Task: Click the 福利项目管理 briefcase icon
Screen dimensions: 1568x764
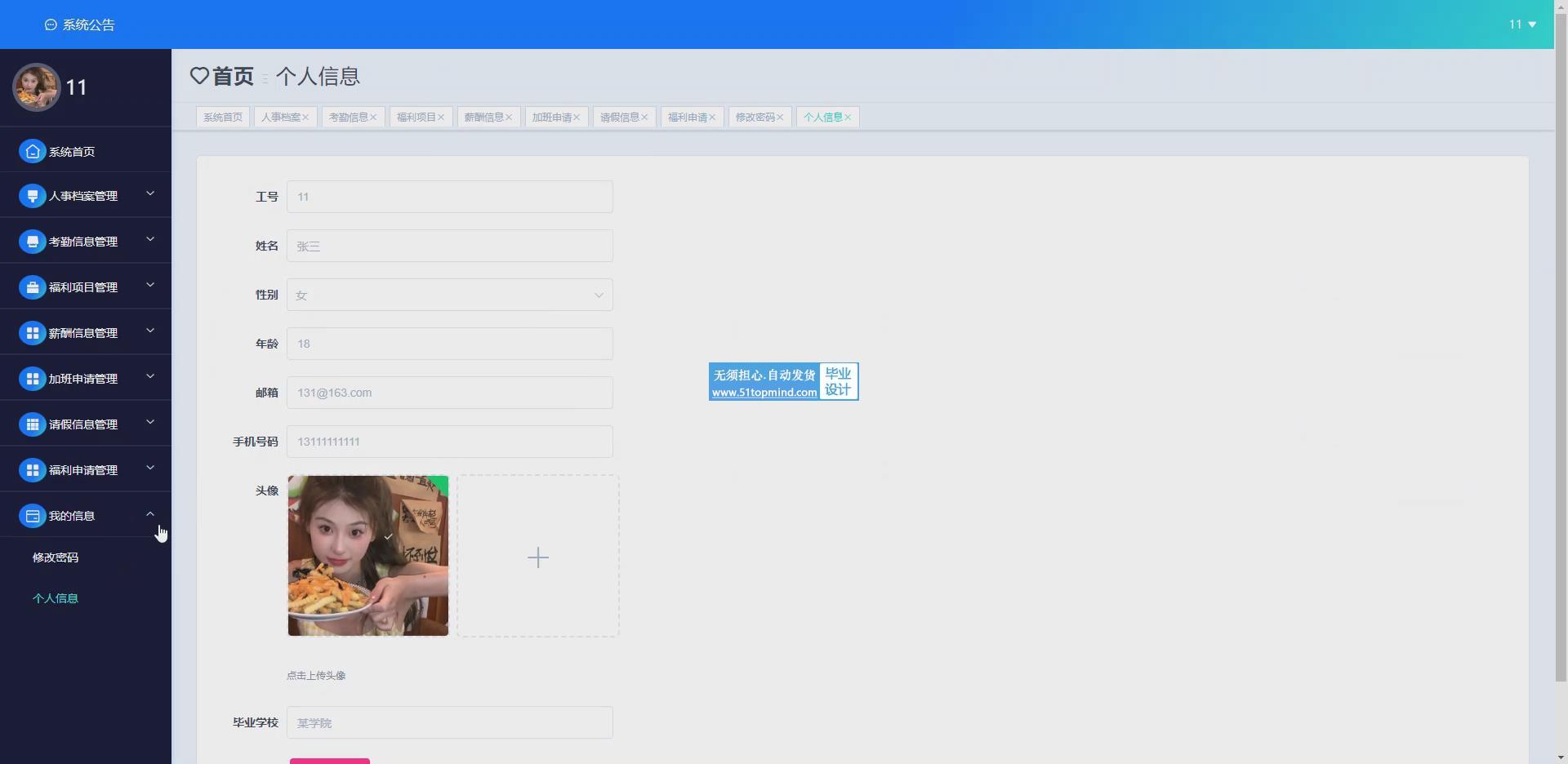Action: pyautogui.click(x=33, y=287)
